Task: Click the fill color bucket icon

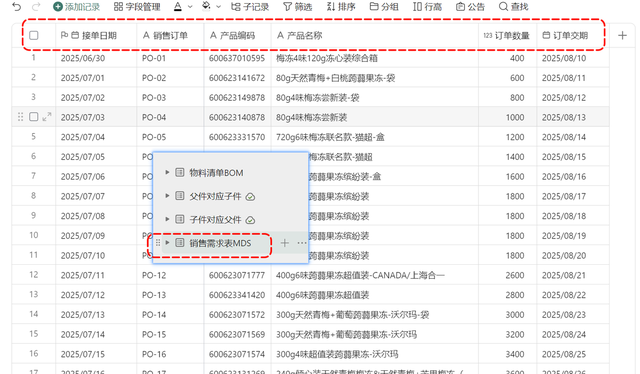Action: (x=206, y=7)
